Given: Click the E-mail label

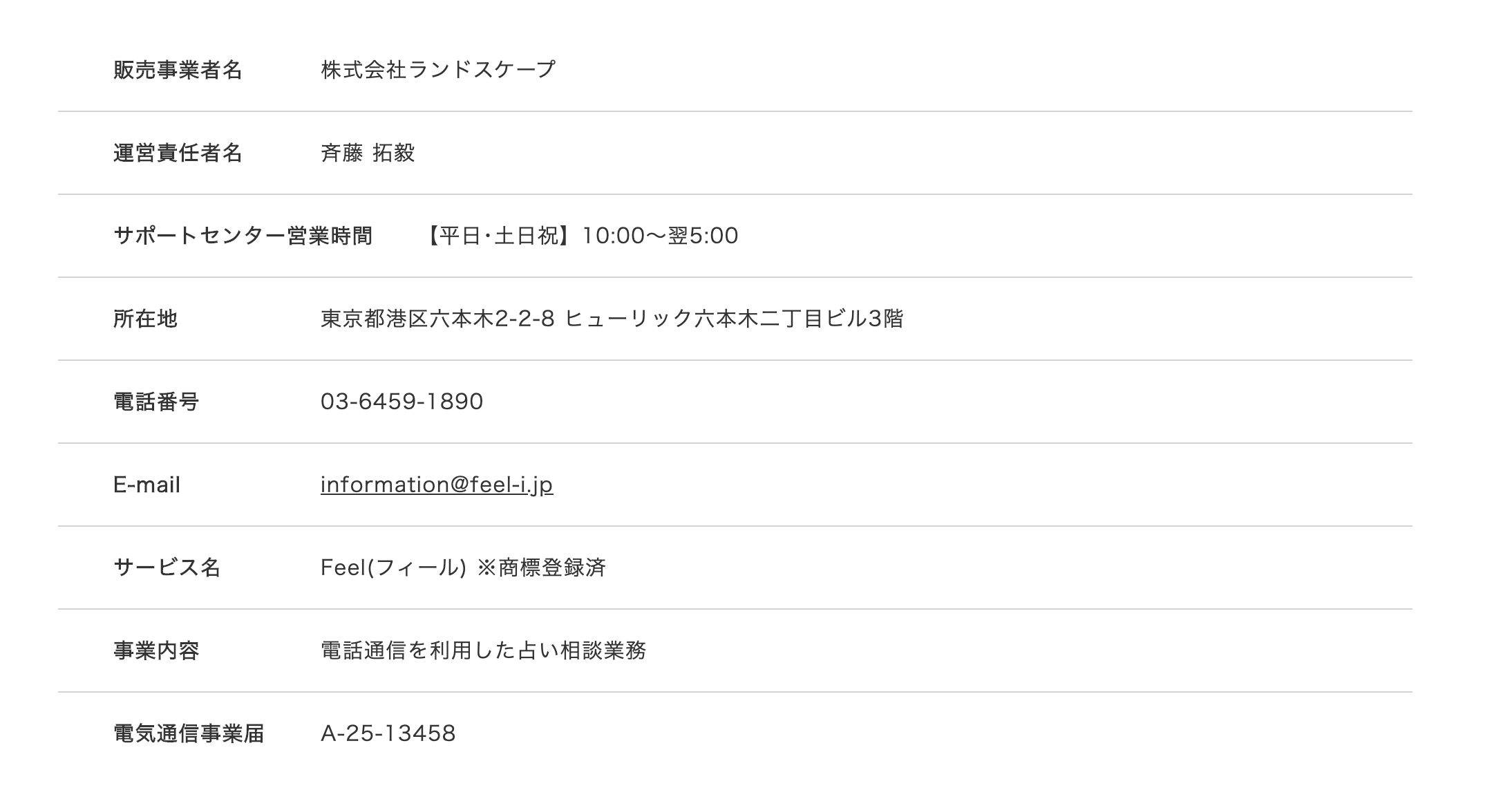Looking at the screenshot, I should (147, 485).
